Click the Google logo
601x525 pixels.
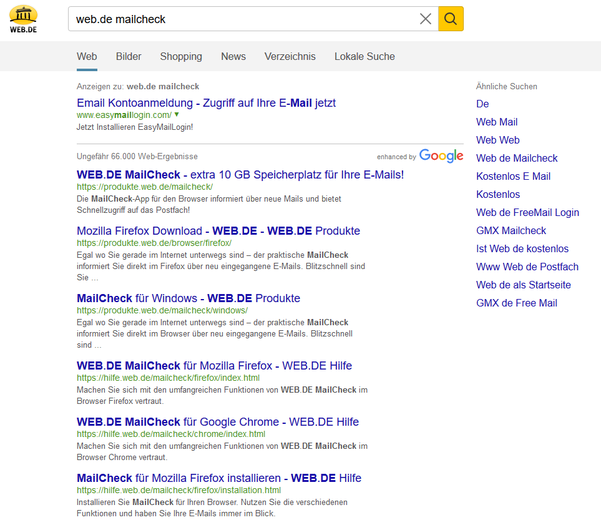pyautogui.click(x=441, y=156)
